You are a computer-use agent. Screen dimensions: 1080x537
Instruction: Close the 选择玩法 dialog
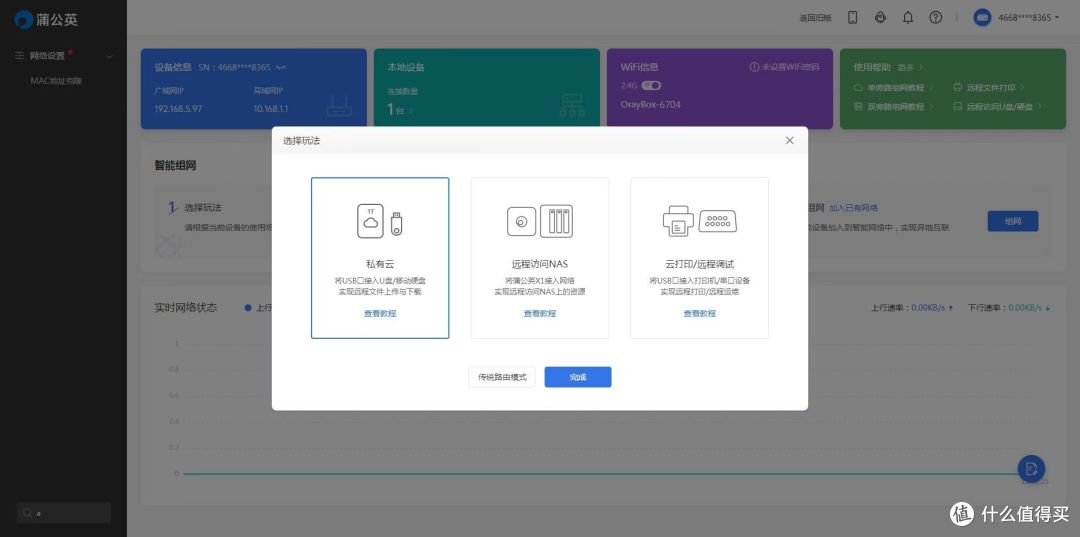[789, 140]
